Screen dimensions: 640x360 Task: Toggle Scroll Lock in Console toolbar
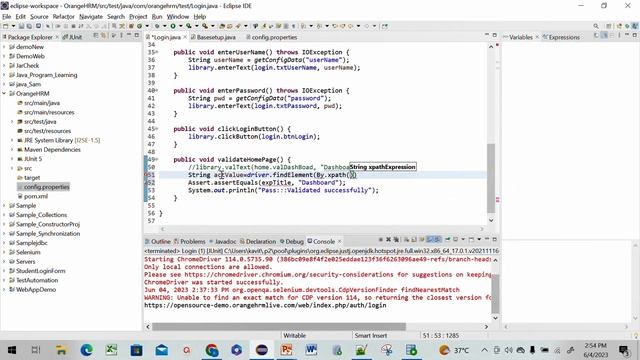[413, 240]
